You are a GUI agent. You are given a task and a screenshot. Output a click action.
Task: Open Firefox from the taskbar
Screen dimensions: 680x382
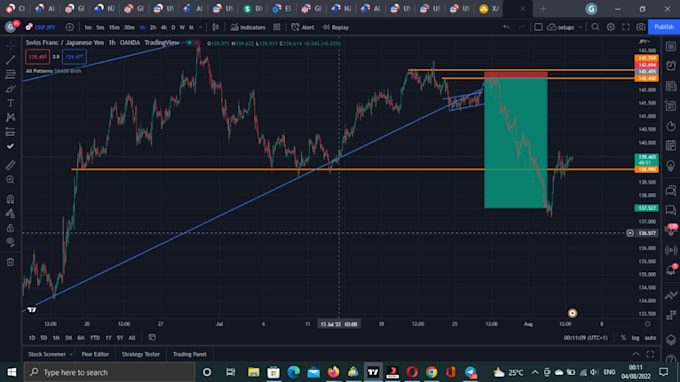pyautogui.click(x=333, y=372)
